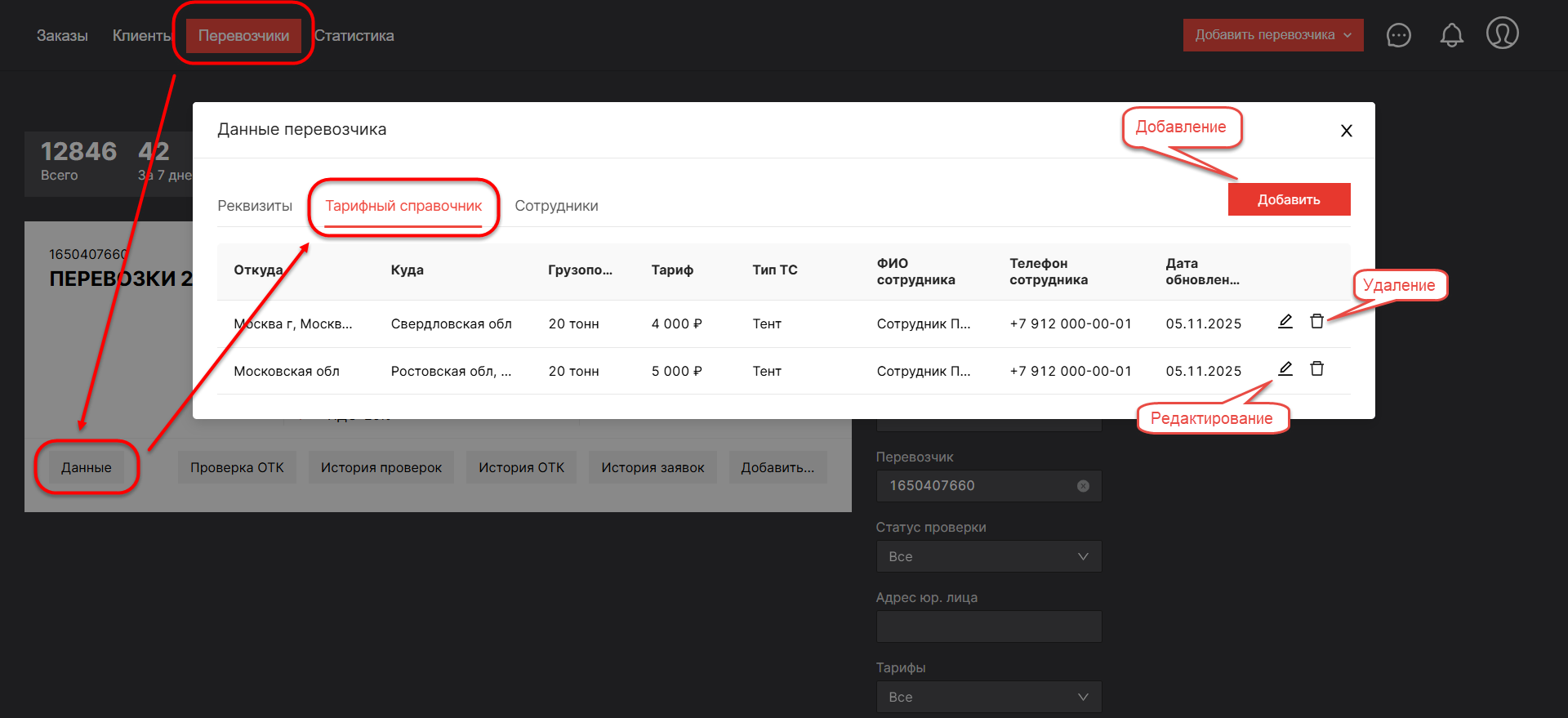Delete the Ростовская обл tariff row

[1316, 369]
